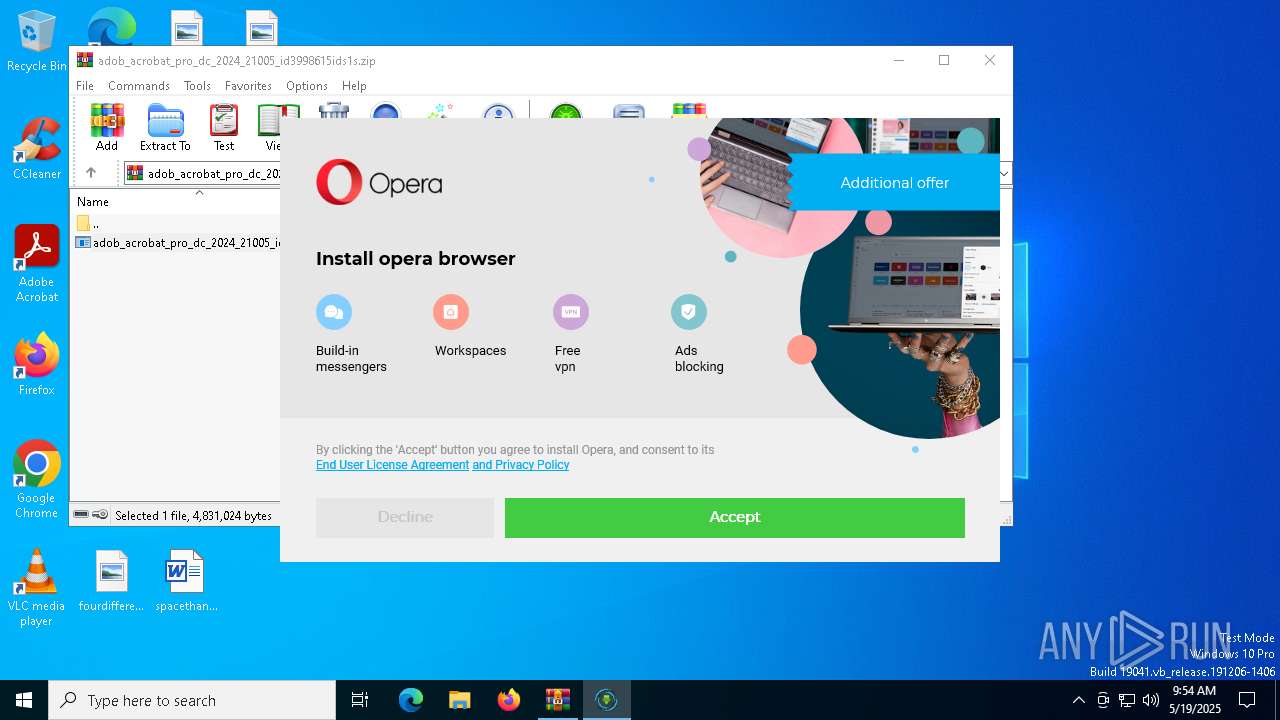Open the File menu in WinRAR
The image size is (1280, 720).
tap(85, 86)
